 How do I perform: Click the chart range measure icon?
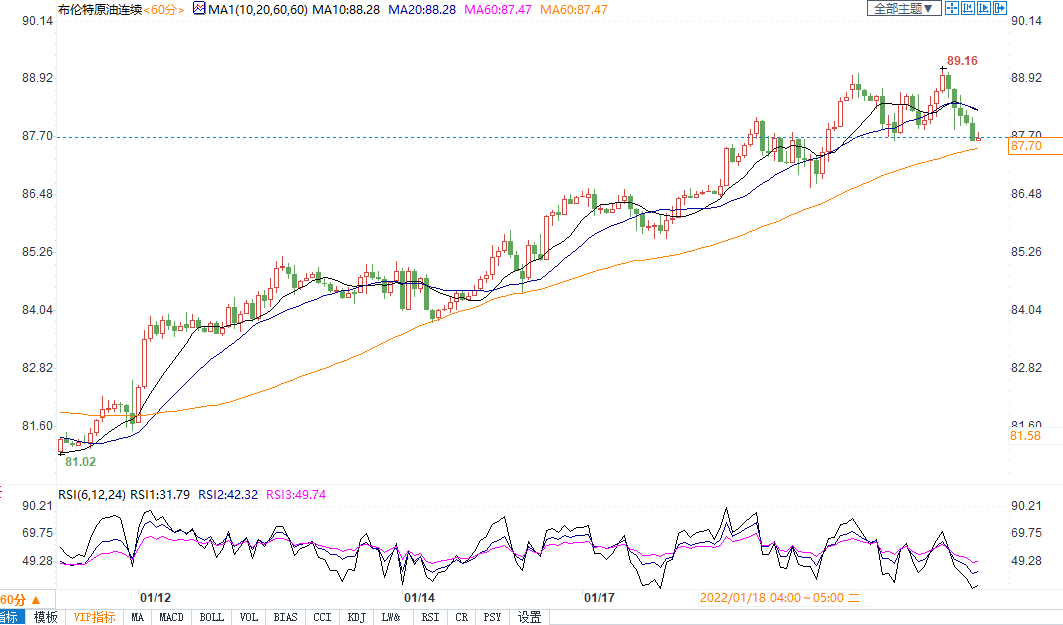point(968,8)
